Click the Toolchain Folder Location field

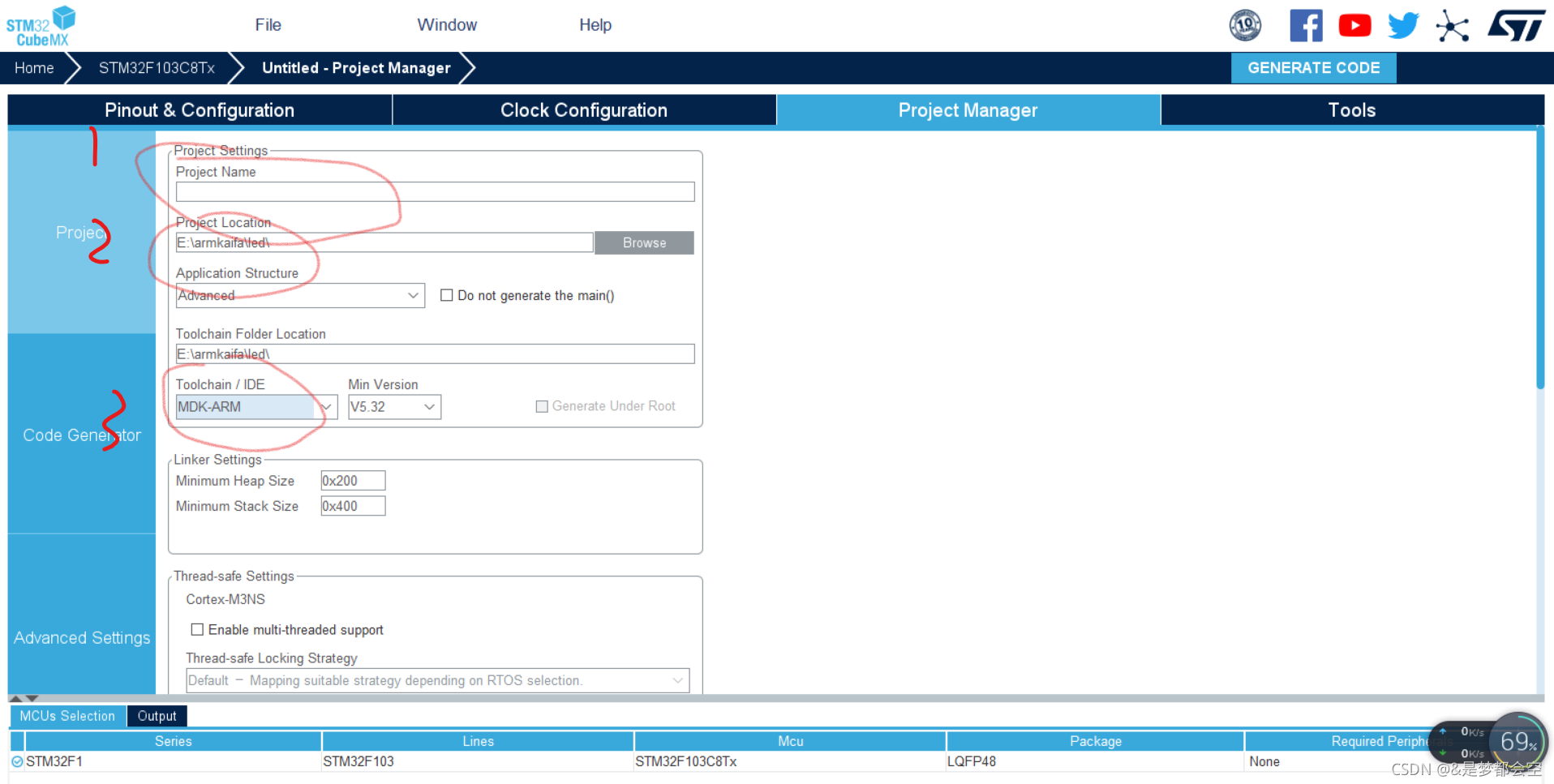pyautogui.click(x=435, y=353)
